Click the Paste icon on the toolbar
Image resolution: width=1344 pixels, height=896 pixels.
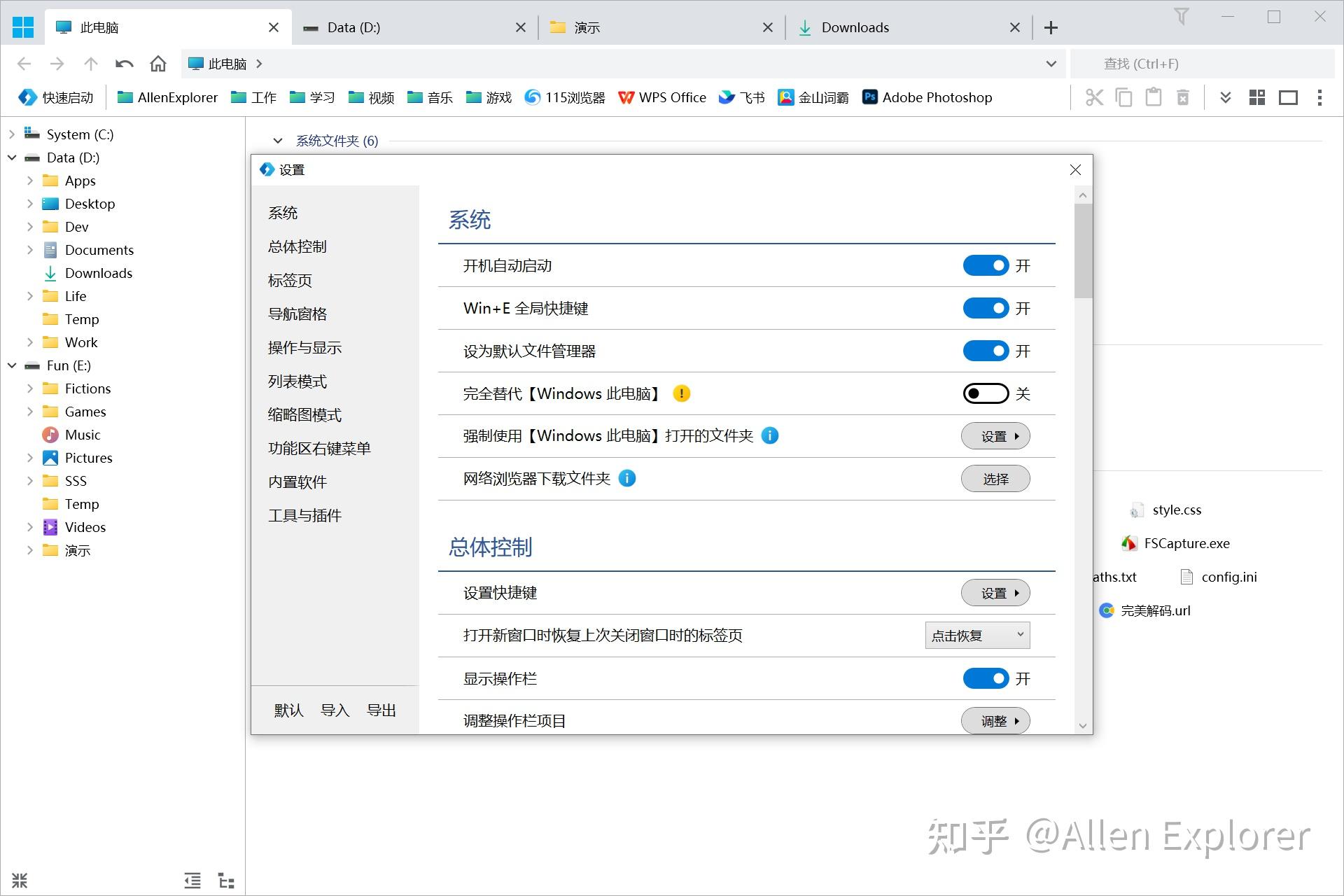pyautogui.click(x=1153, y=97)
